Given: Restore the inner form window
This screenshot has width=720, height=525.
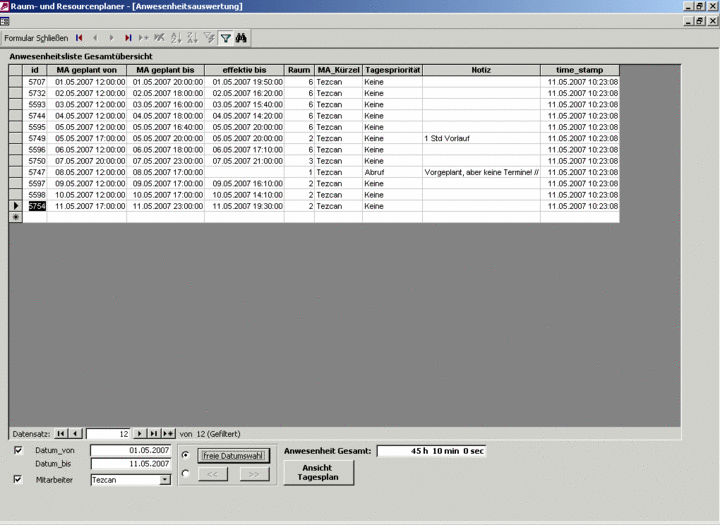Looking at the screenshot, I should coord(700,21).
